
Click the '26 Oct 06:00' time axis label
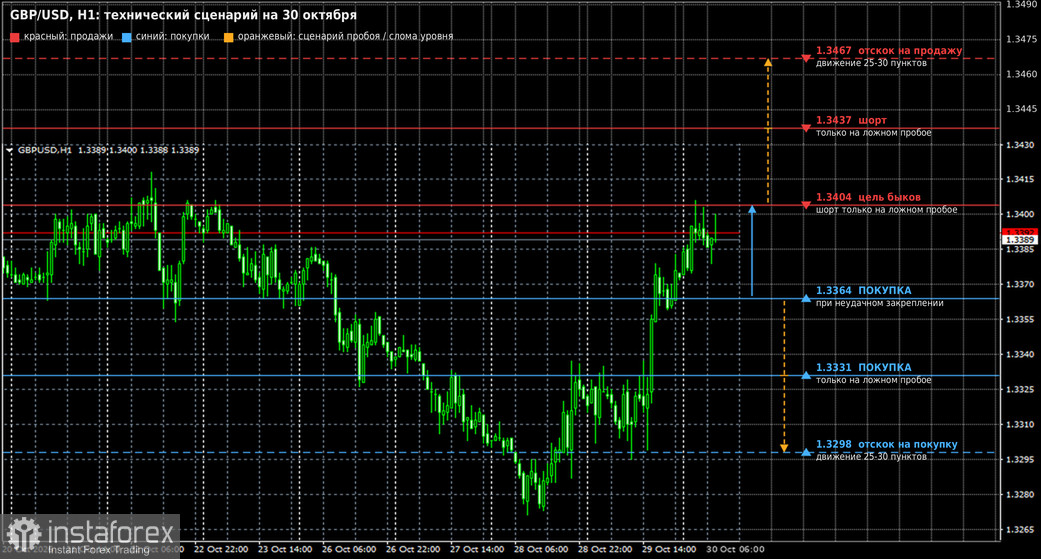coord(349,550)
